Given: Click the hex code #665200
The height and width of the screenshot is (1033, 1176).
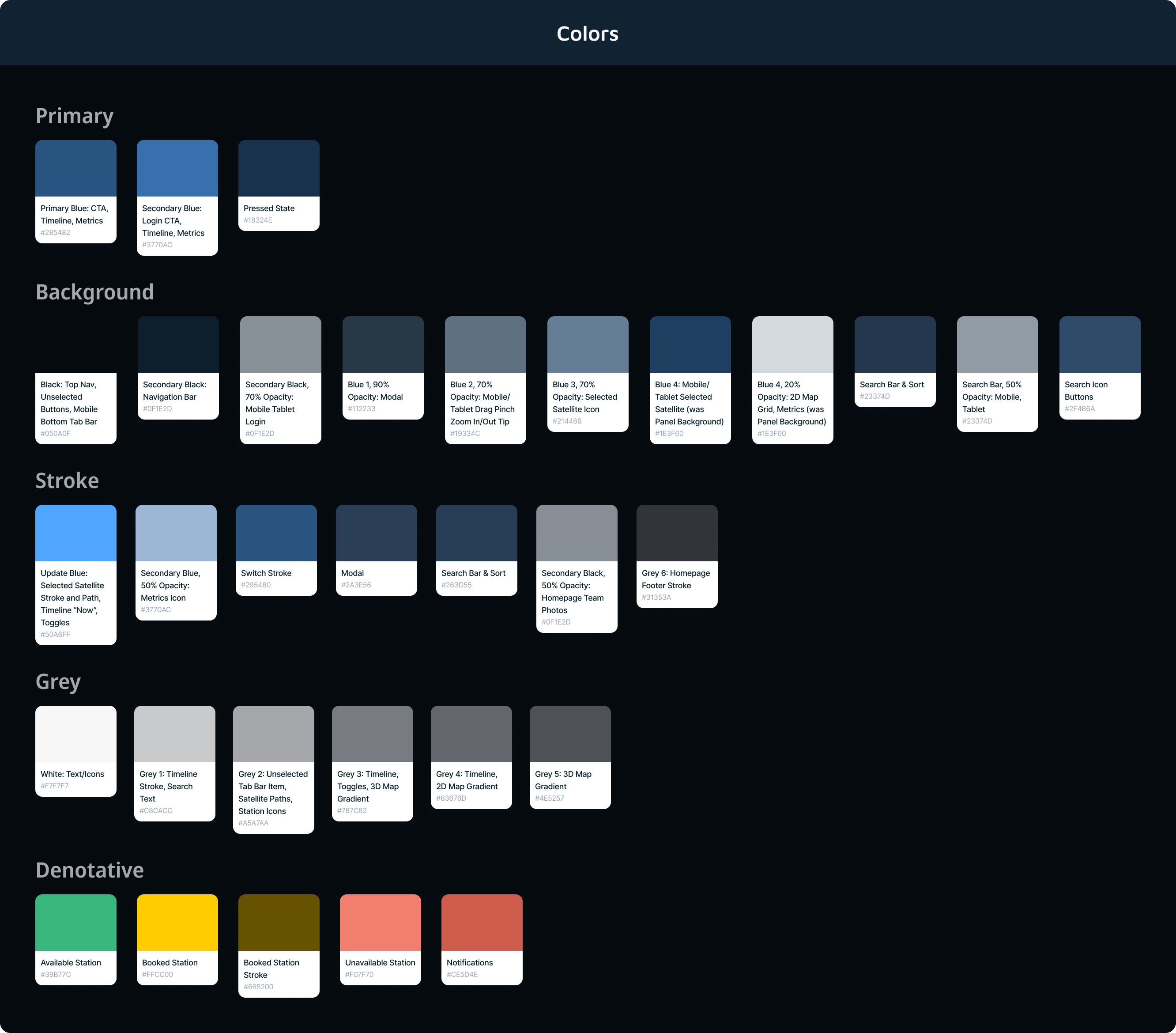Looking at the screenshot, I should pos(258,987).
